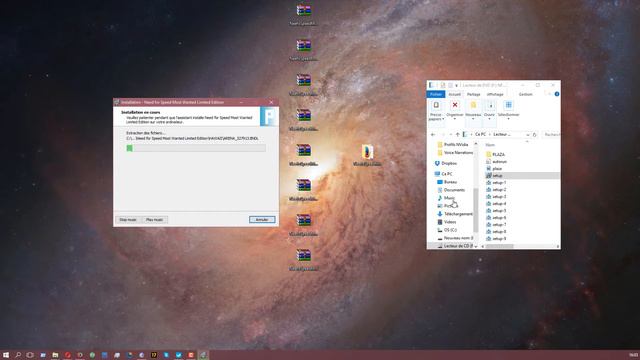Image resolution: width=640 pixels, height=360 pixels.
Task: Refresh the Explorer address bar
Action: pos(534,134)
